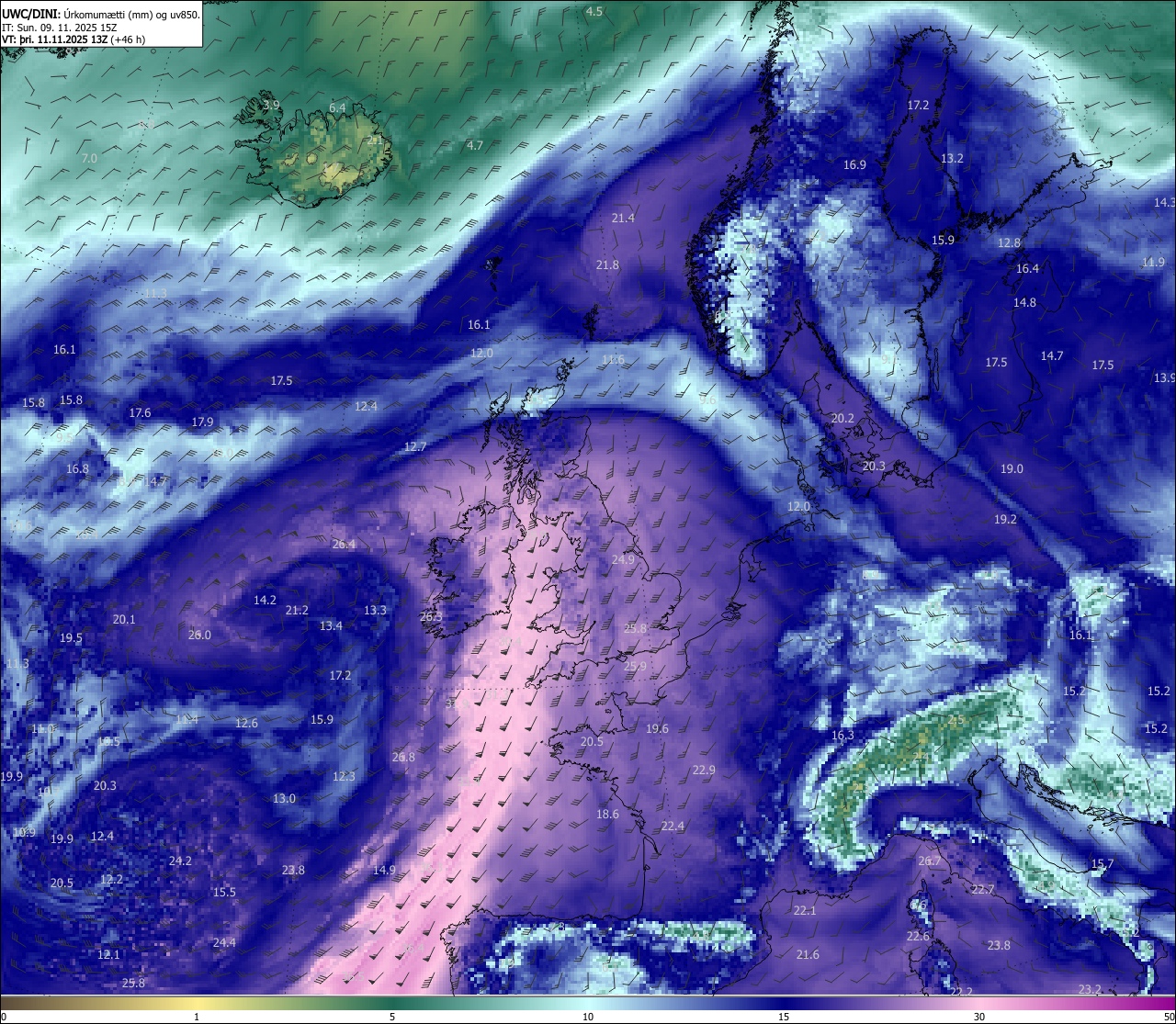Click the 19.2 value over Poland
The height and width of the screenshot is (1024, 1176).
pos(1005,520)
